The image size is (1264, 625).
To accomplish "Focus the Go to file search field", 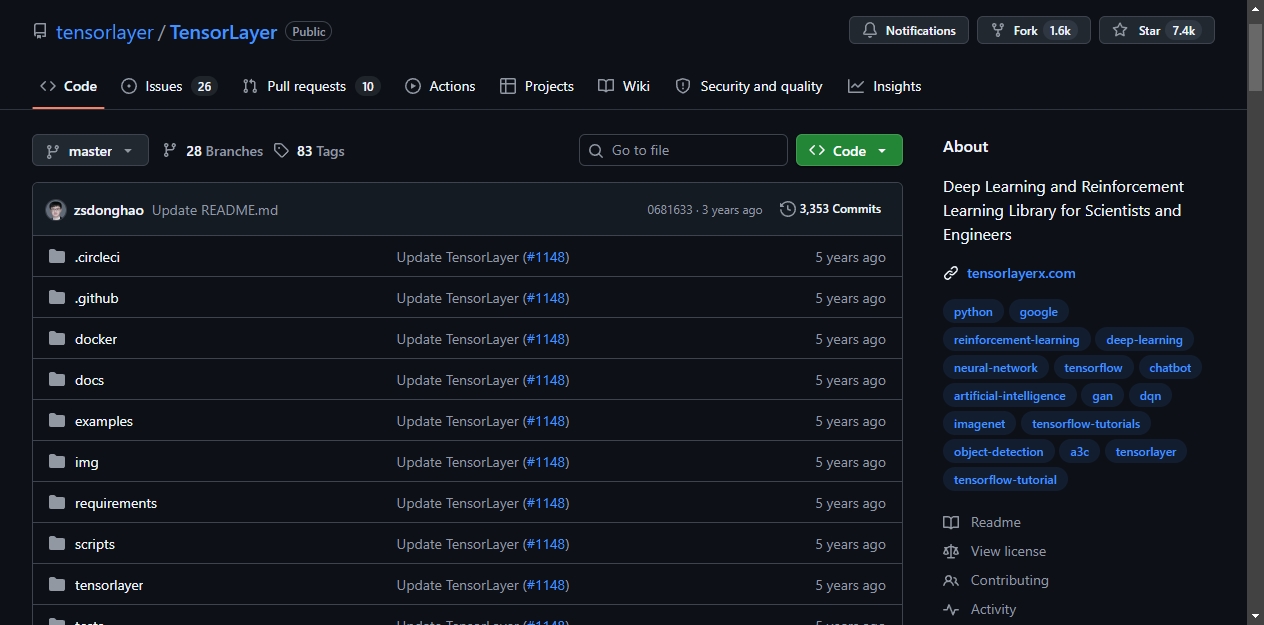I will click(x=683, y=150).
